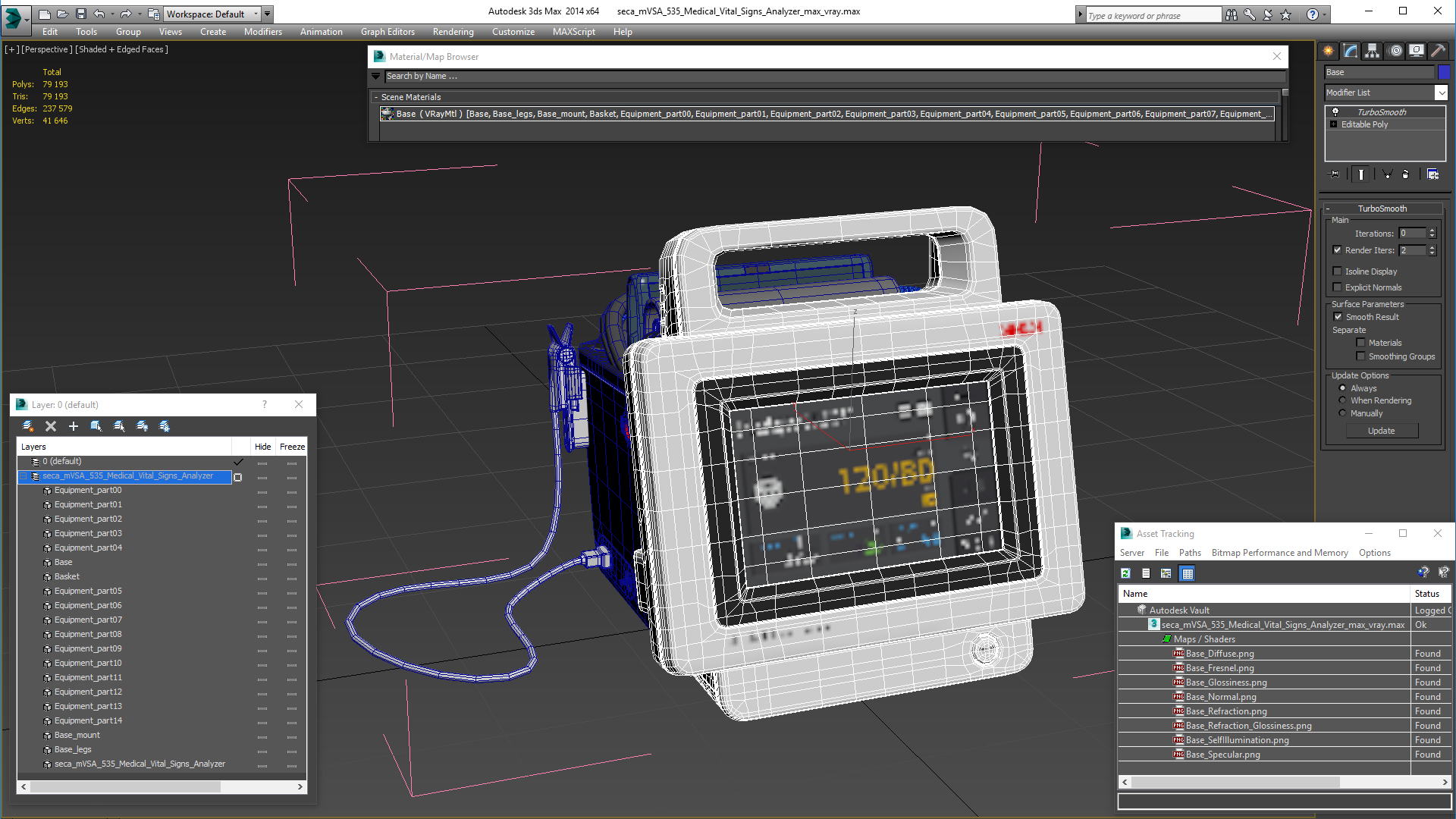The width and height of the screenshot is (1456, 819).
Task: Click Refresh icon in Asset Tracking
Action: click(1126, 573)
